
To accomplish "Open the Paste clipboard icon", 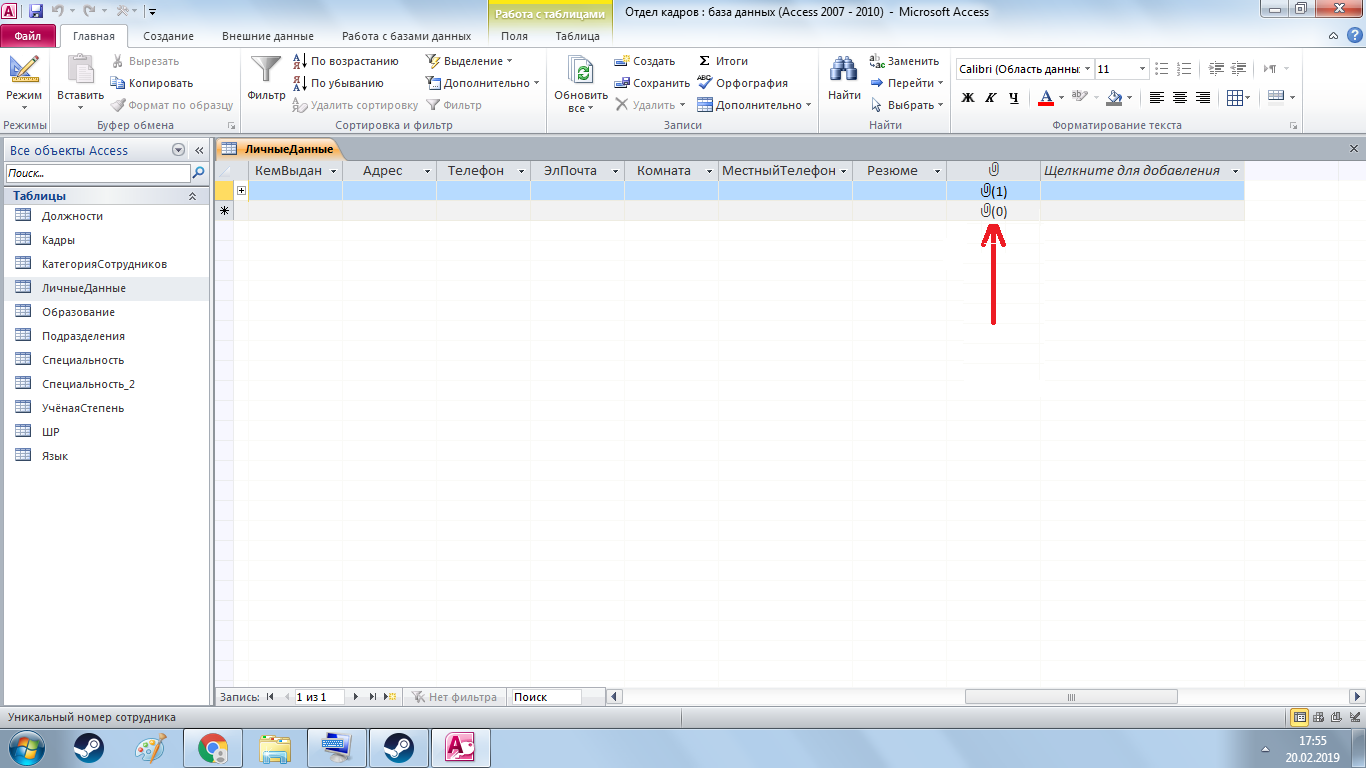I will coord(80,70).
